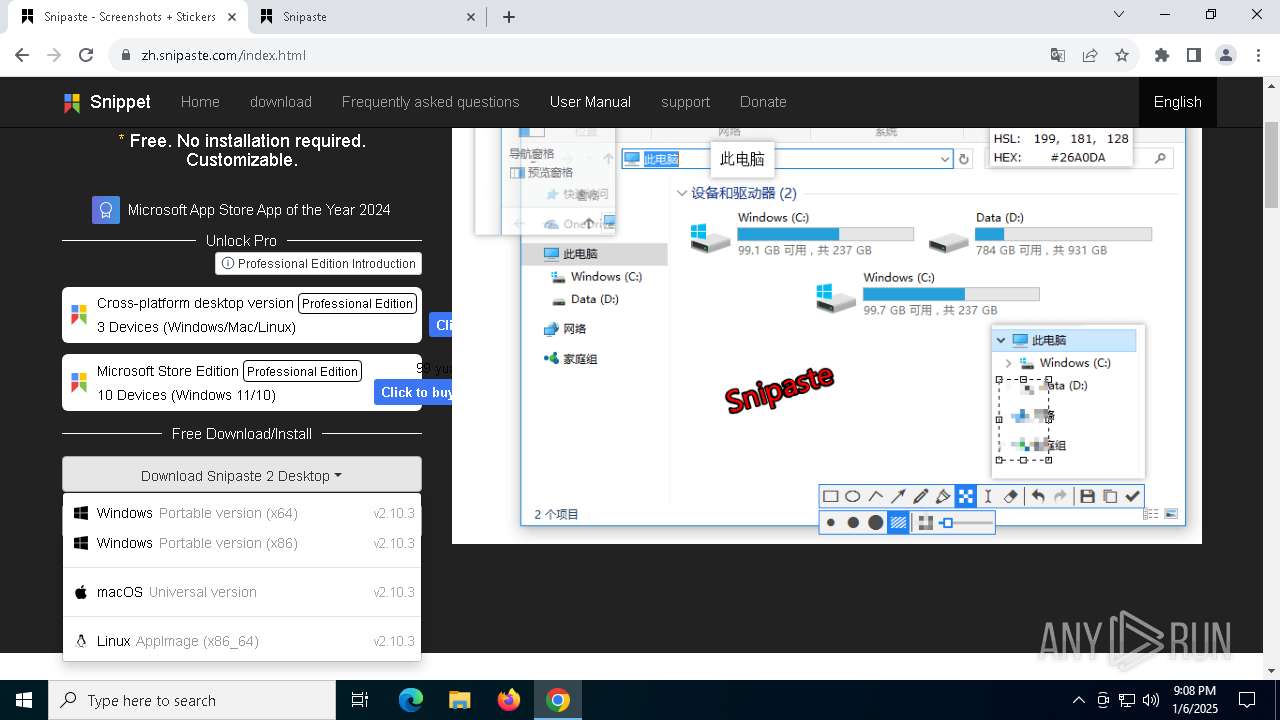1280x720 pixels.
Task: Open the Task View button on taskbar
Action: [360, 700]
